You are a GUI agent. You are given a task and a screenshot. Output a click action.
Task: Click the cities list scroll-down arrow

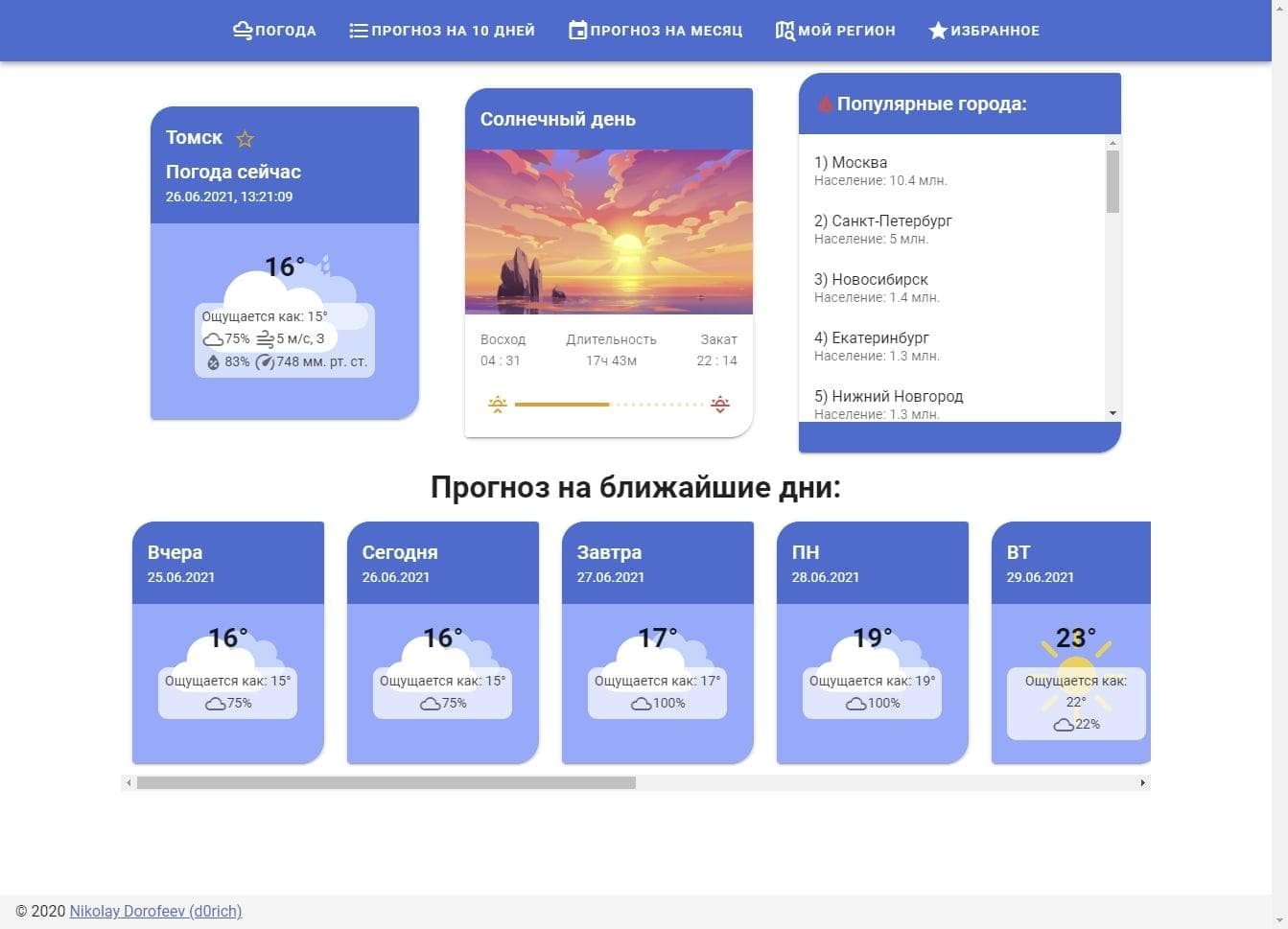point(1112,413)
